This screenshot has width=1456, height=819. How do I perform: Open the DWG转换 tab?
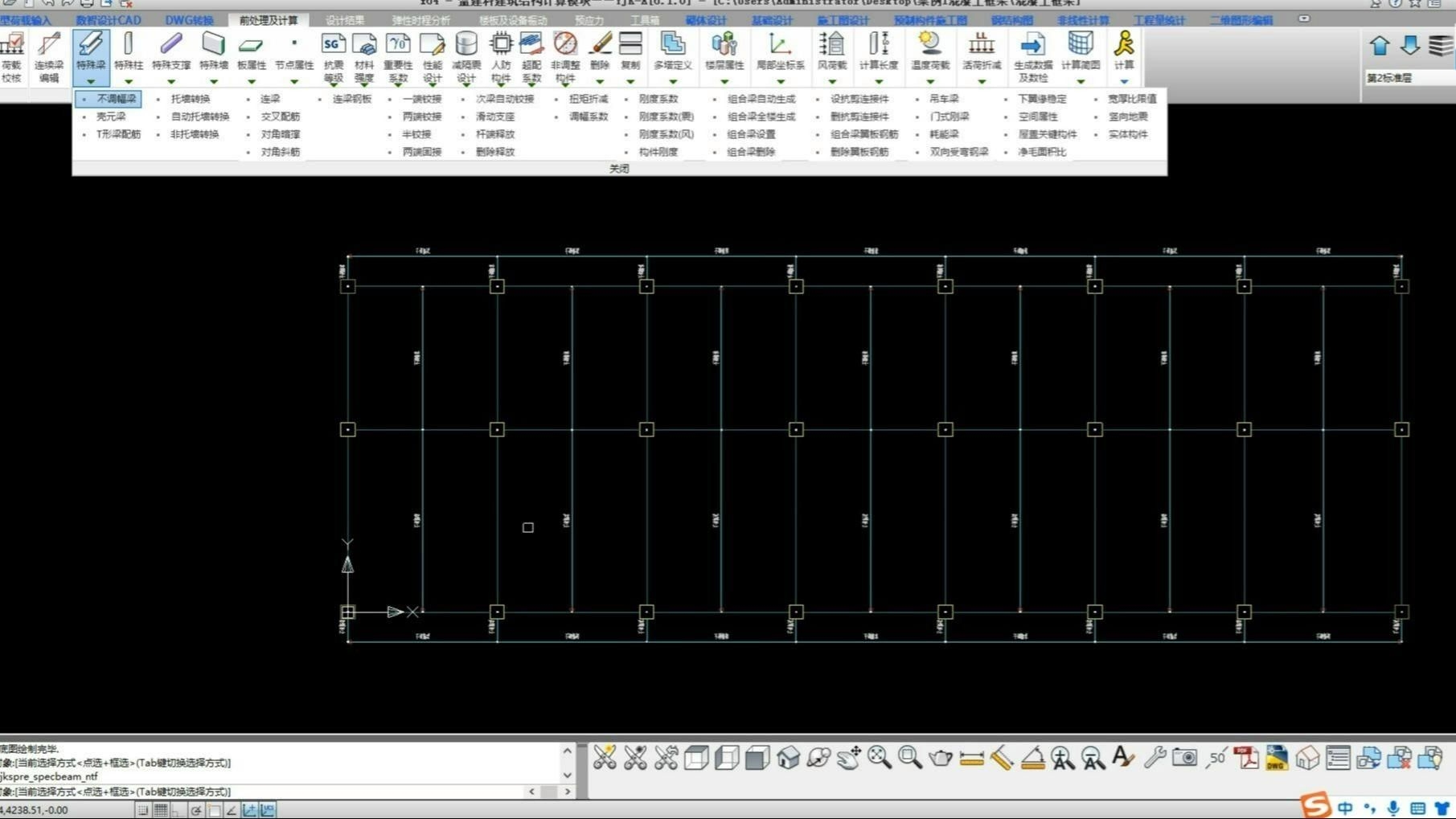click(x=189, y=20)
